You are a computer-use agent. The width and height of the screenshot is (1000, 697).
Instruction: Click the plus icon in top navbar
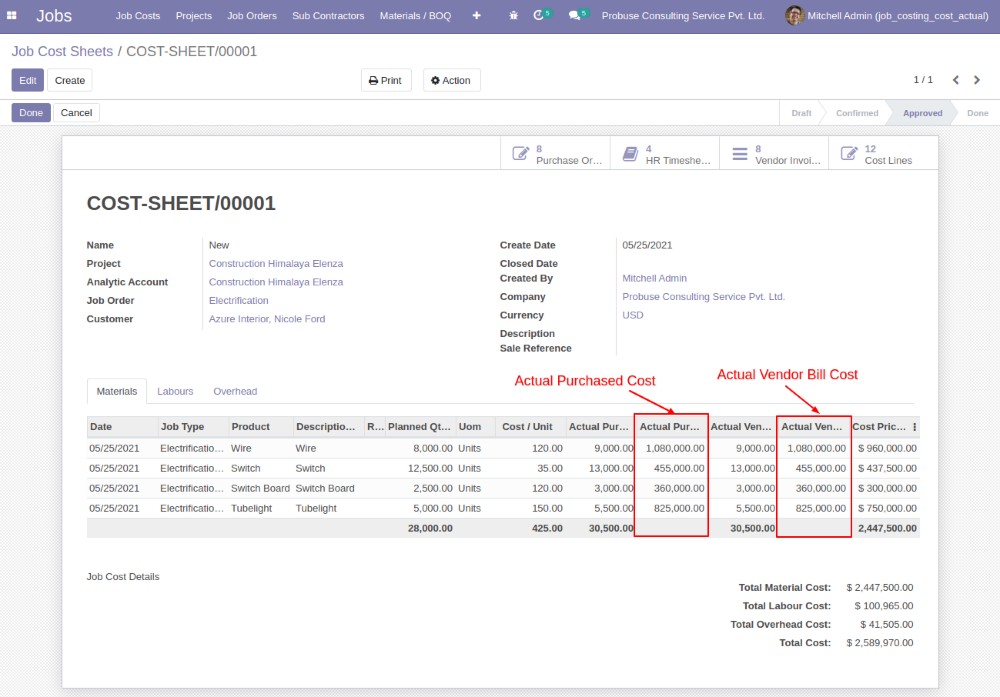click(x=476, y=16)
